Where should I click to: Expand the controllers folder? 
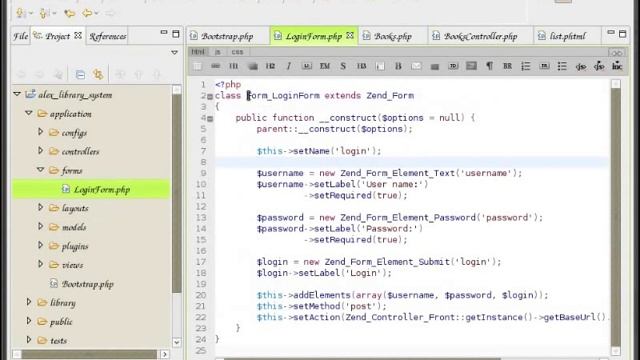[40, 151]
